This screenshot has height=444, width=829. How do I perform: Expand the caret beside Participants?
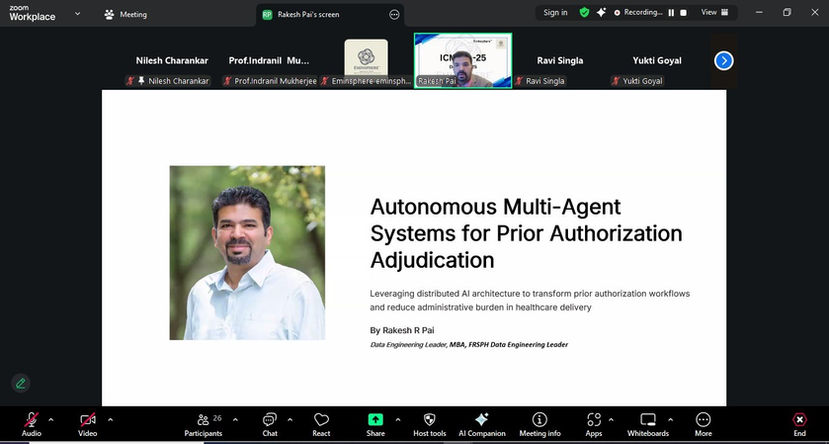235,420
